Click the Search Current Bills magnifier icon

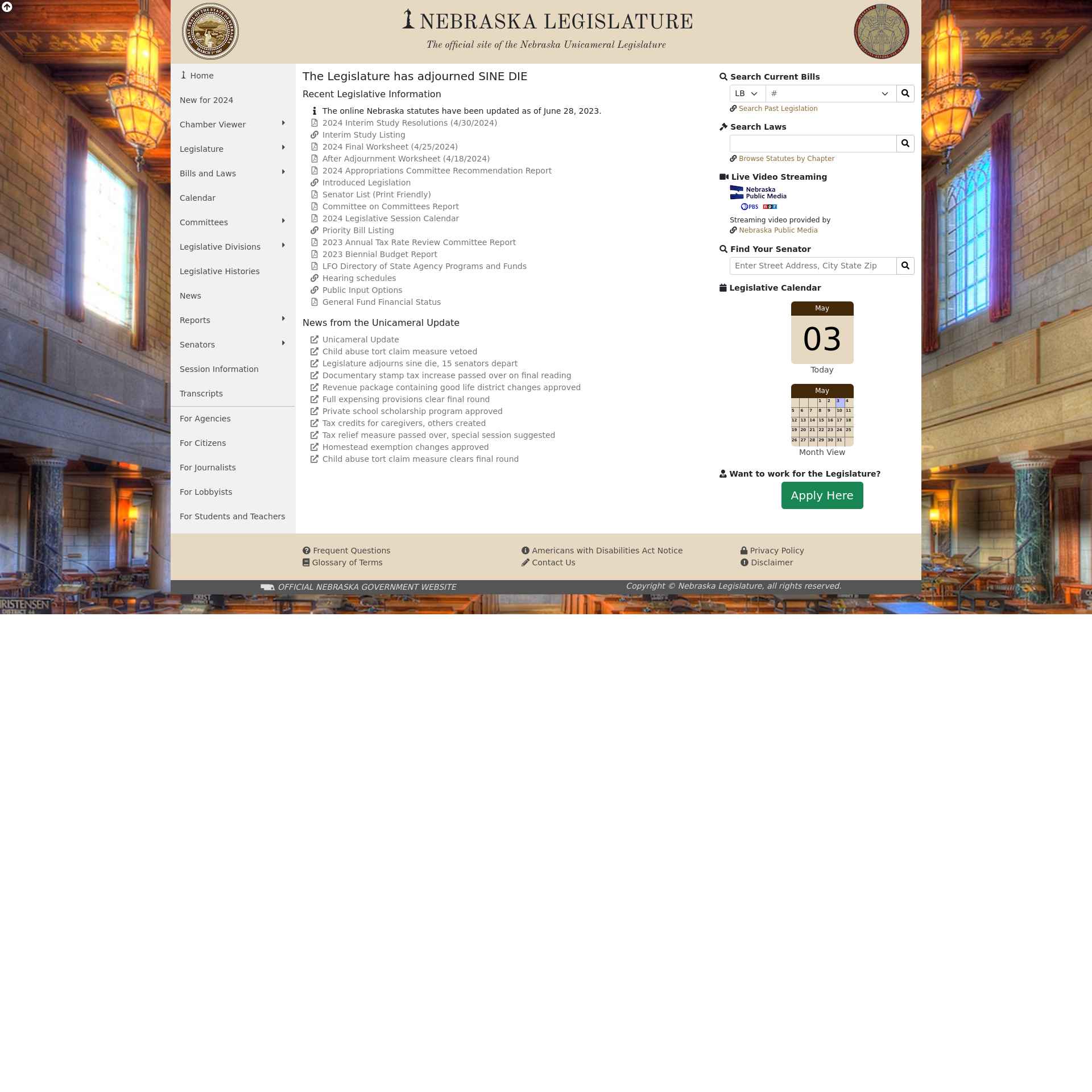(905, 93)
